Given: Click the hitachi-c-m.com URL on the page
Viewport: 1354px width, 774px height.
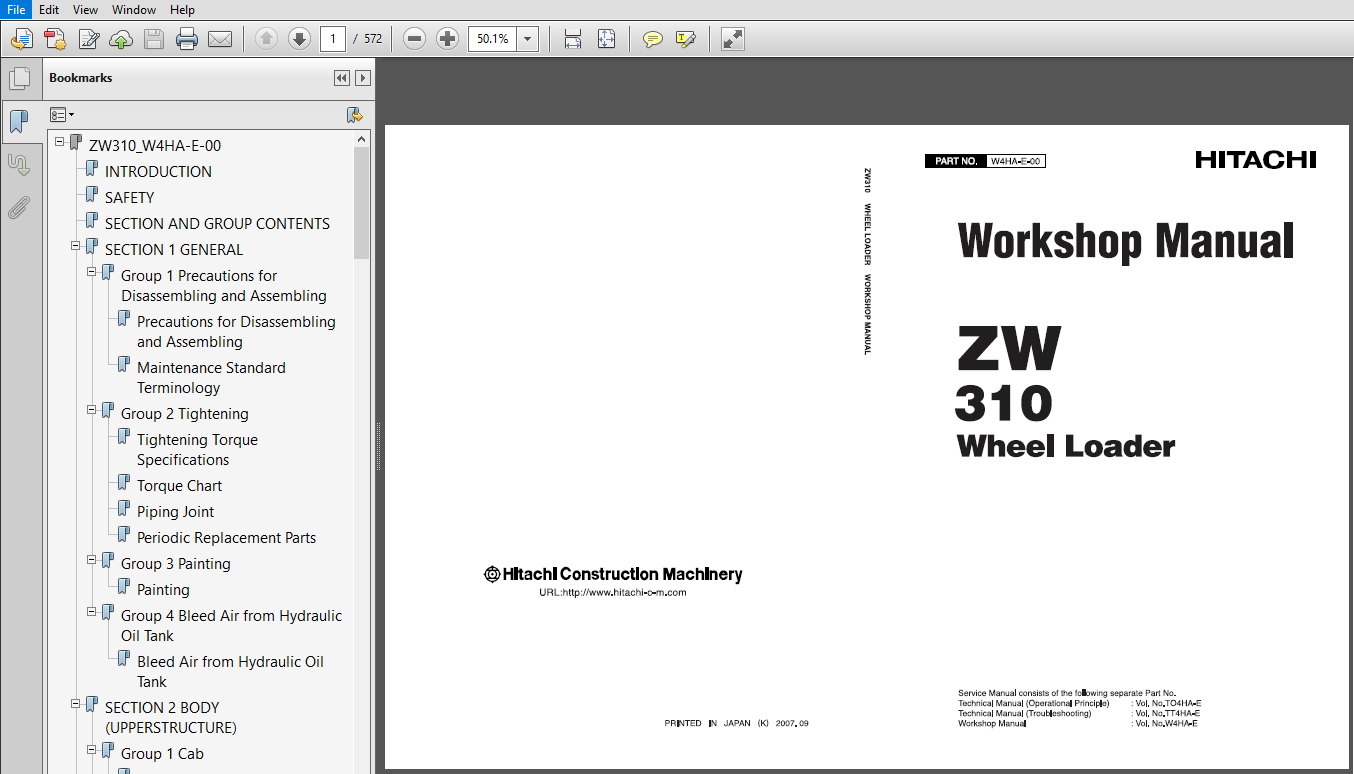Looking at the screenshot, I should tap(613, 592).
